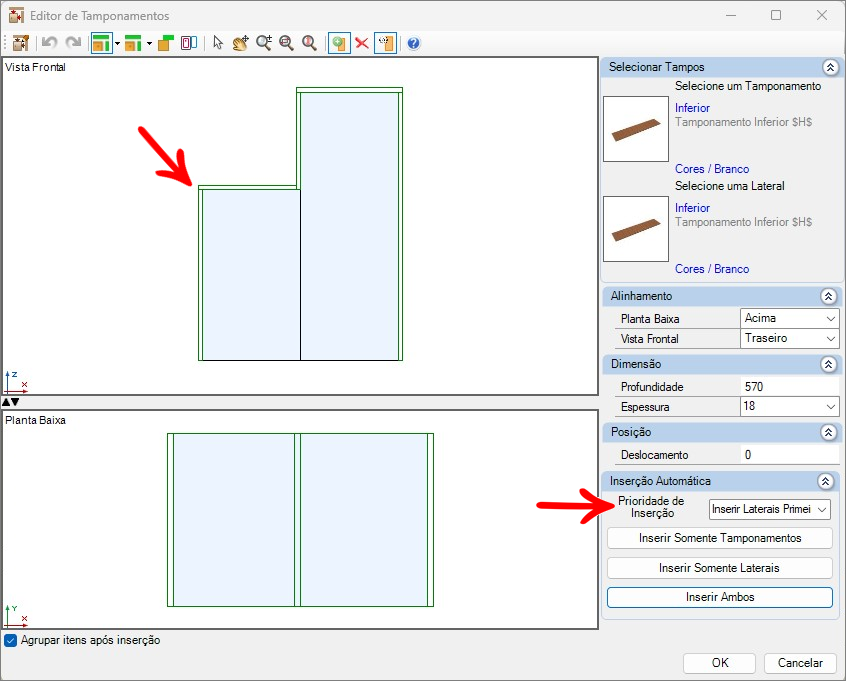This screenshot has height=681, width=846.
Task: Open help with blue question mark icon
Action: [x=413, y=43]
